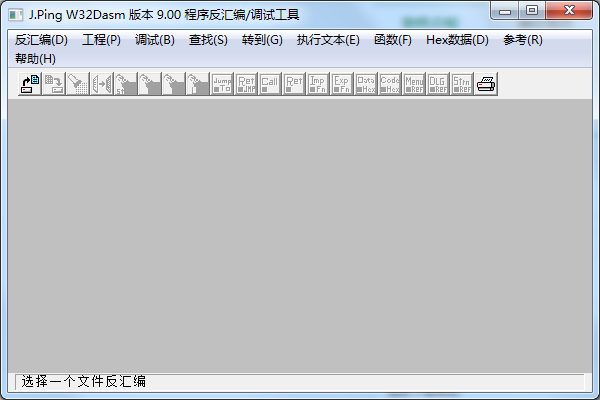Open the 转到(G) menu
This screenshot has height=400, width=600.
262,40
